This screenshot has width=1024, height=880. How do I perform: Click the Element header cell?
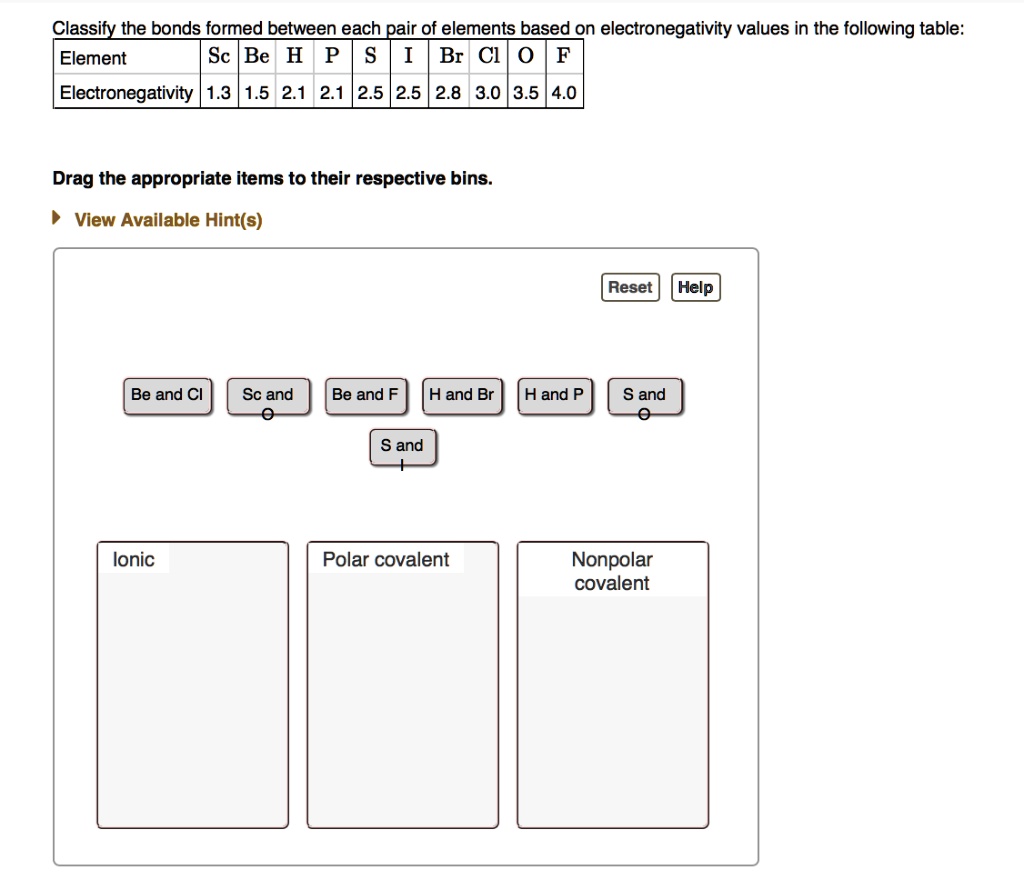pos(94,57)
